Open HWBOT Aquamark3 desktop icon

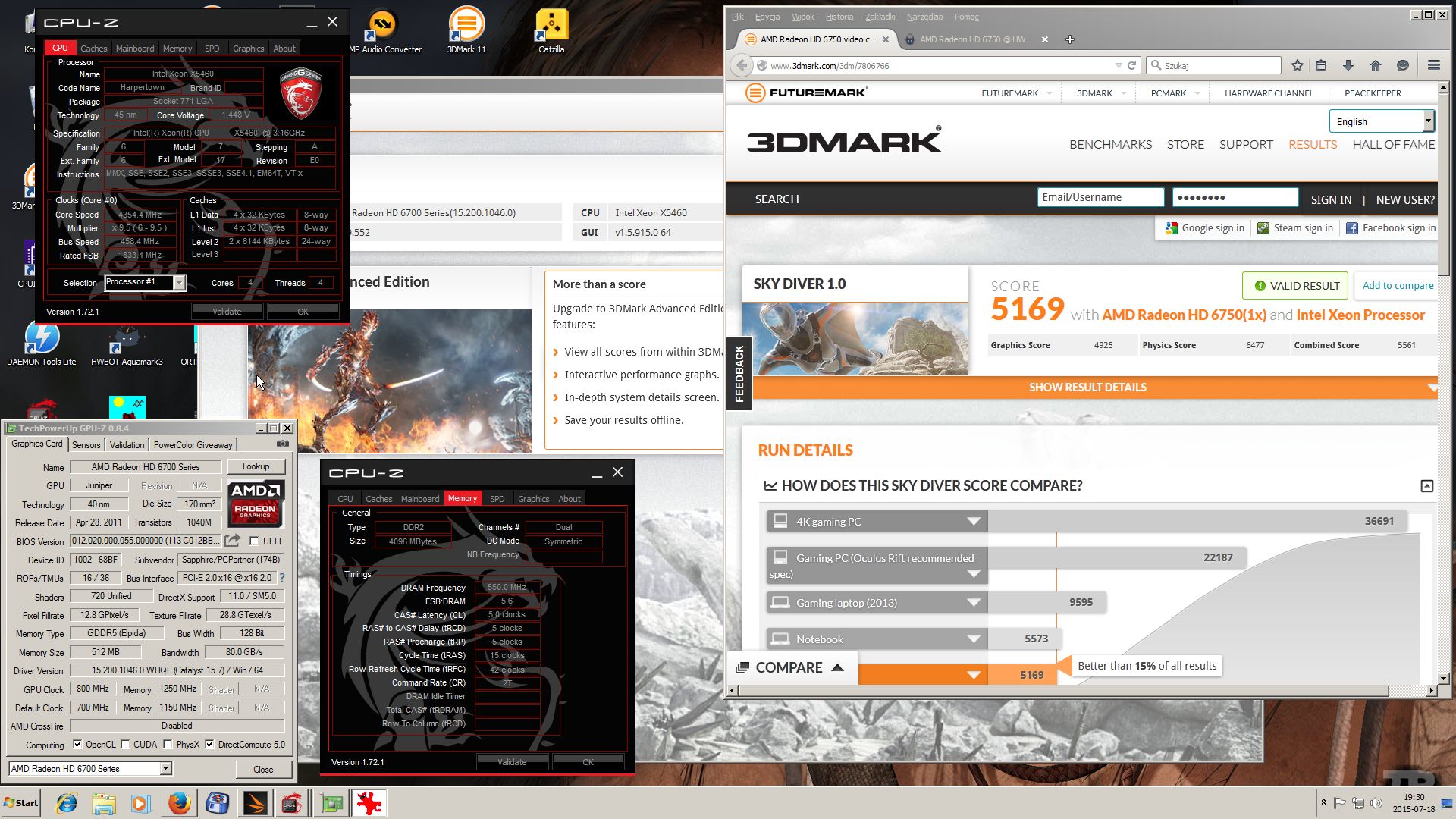pyautogui.click(x=127, y=344)
